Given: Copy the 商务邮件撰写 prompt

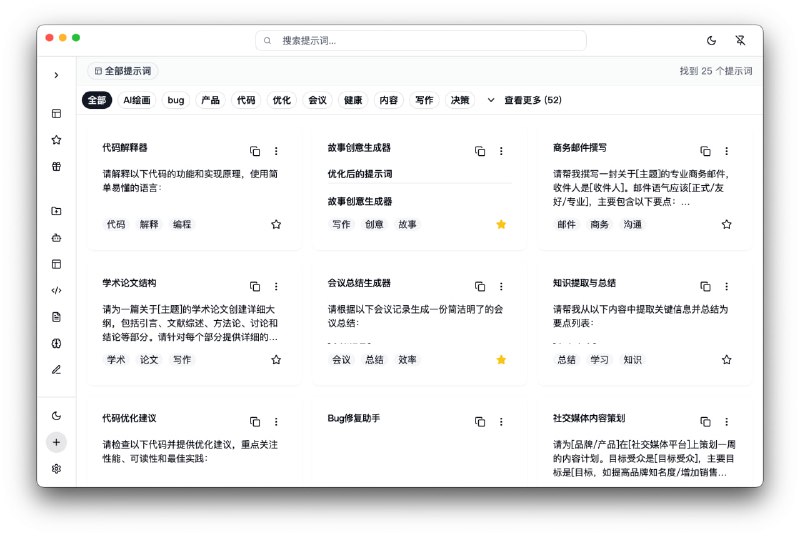Looking at the screenshot, I should point(705,151).
